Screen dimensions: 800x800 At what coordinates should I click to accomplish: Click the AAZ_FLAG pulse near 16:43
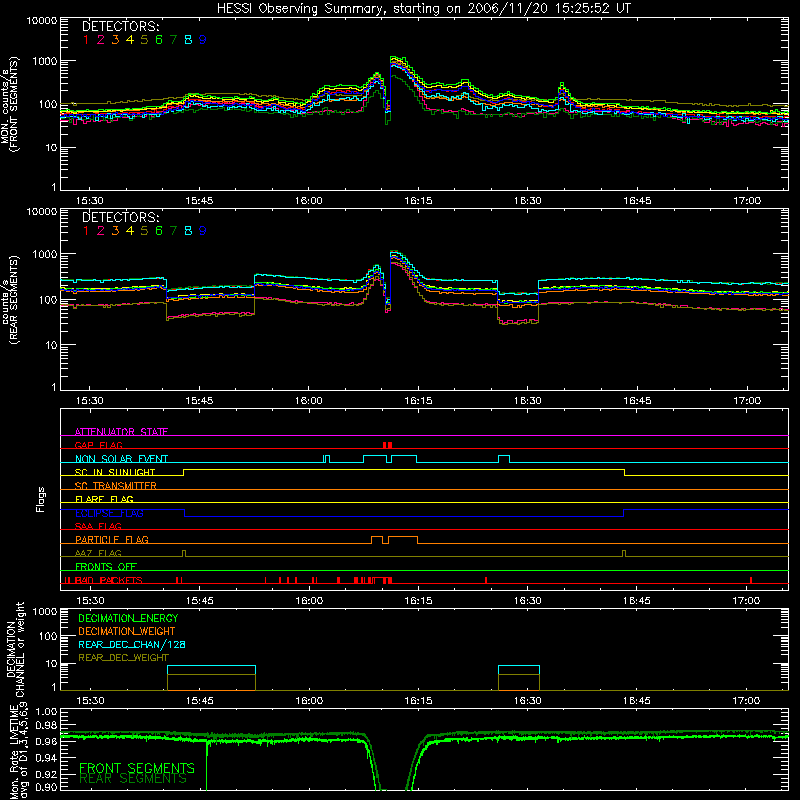[x=624, y=553]
